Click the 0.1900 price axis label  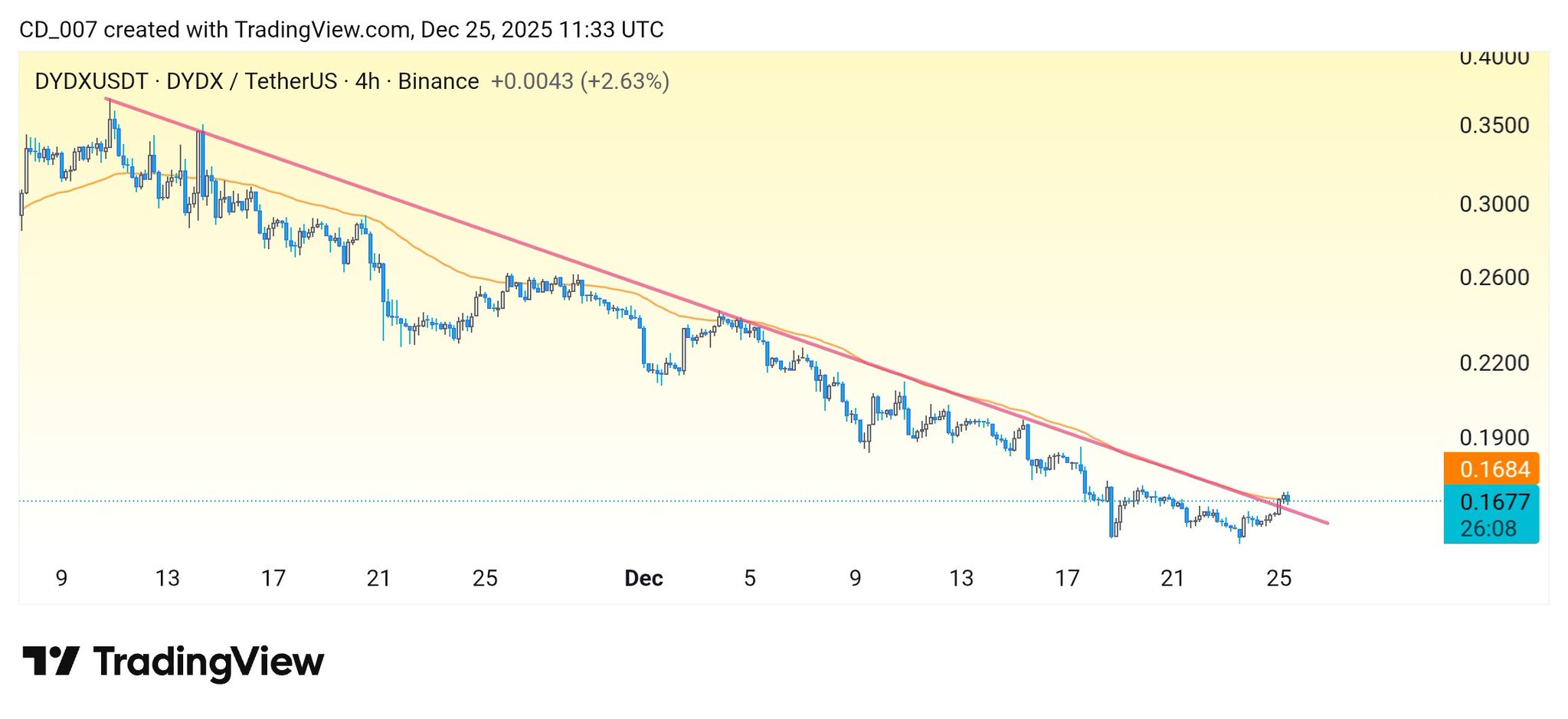[x=1494, y=438]
